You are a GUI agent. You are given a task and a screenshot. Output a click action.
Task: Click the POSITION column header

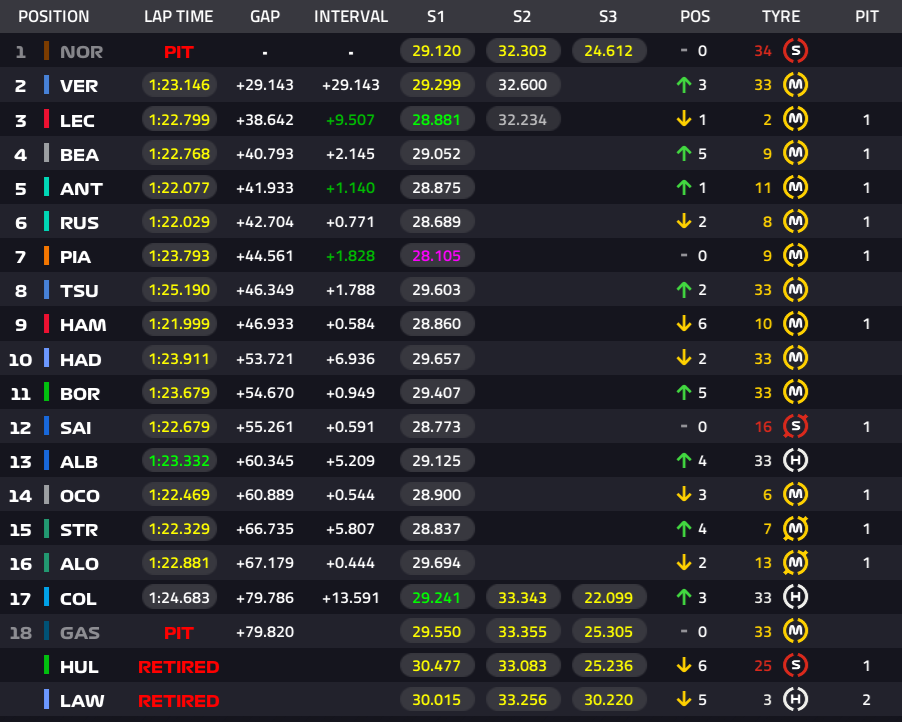tap(53, 16)
